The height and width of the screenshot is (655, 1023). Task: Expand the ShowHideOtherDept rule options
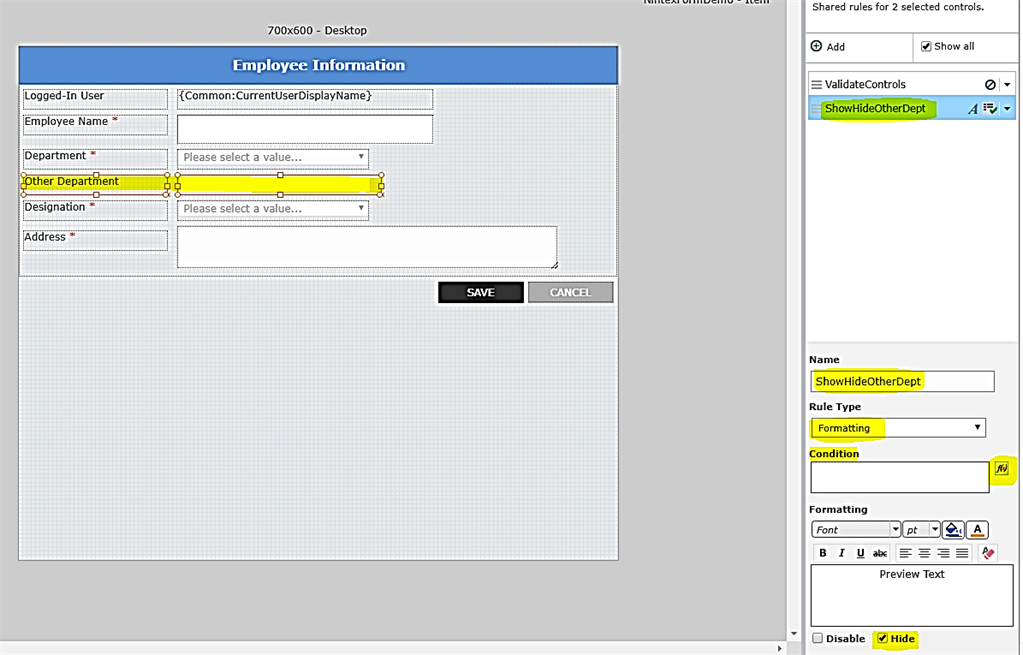point(1007,108)
